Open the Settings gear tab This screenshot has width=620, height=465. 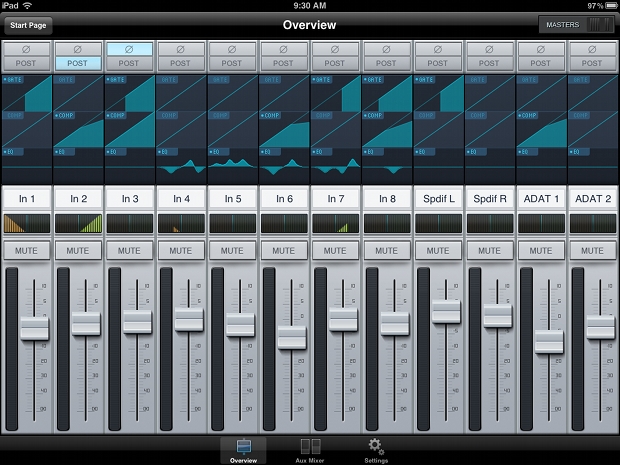click(376, 450)
